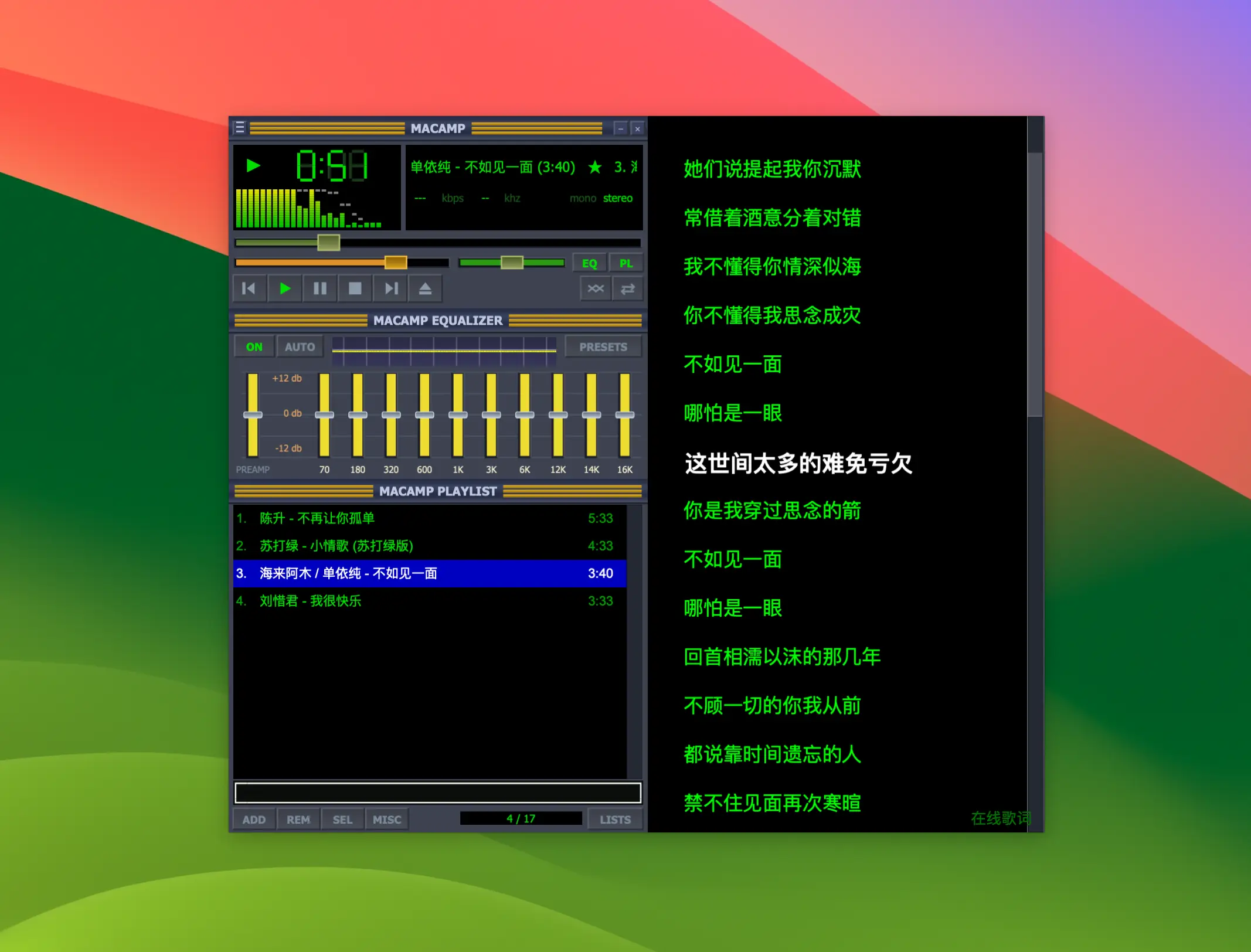The image size is (1251, 952).
Task: Toggle equalizer ON button
Action: point(254,346)
